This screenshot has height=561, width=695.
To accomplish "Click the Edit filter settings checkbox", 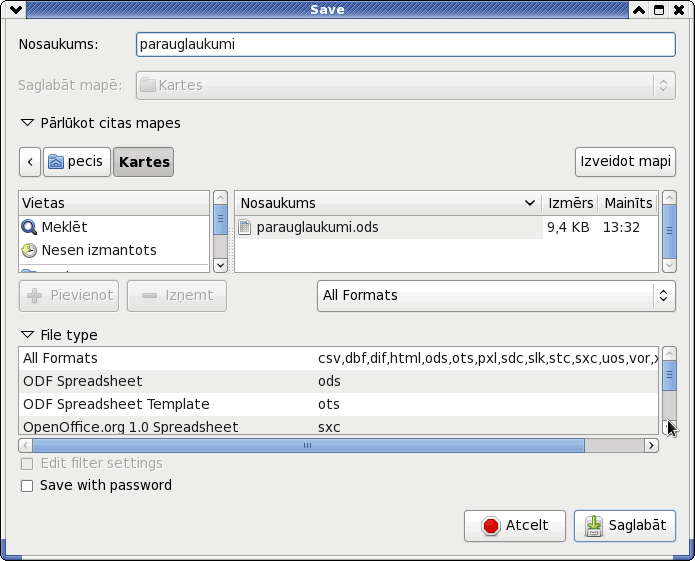I will coord(27,464).
